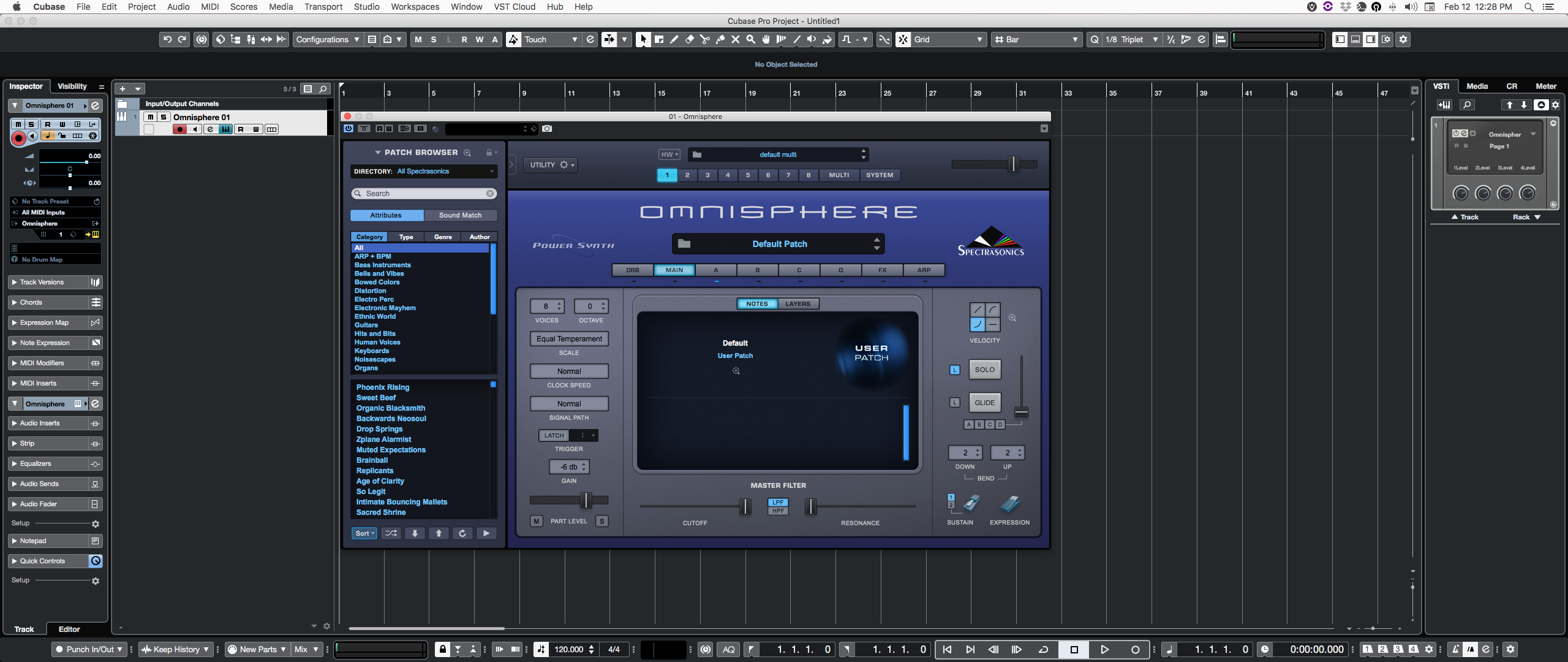The height and width of the screenshot is (662, 1568).
Task: Toggle plugin bypass power button
Action: tap(349, 129)
